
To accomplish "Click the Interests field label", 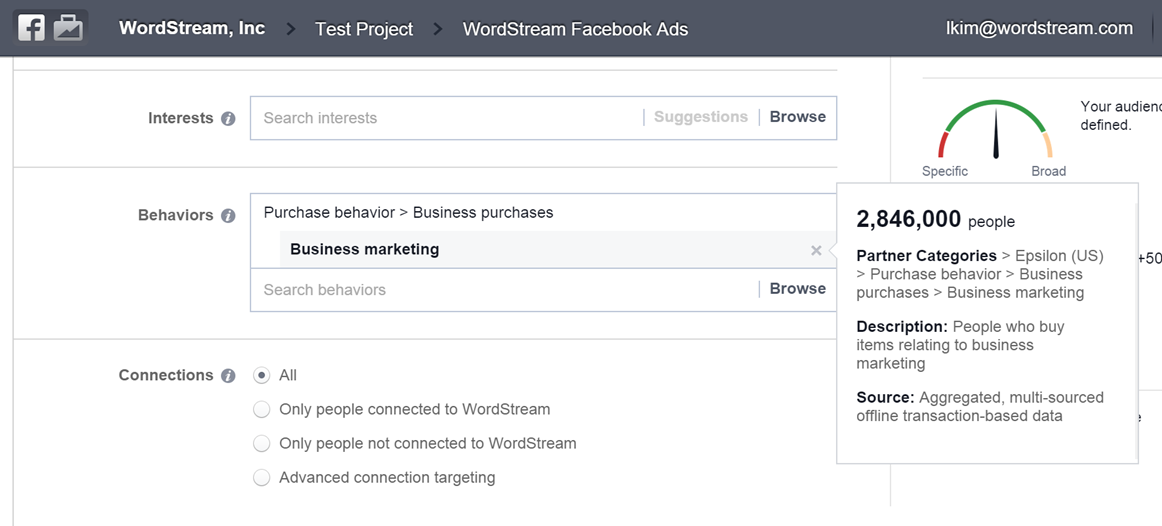I will (x=180, y=119).
